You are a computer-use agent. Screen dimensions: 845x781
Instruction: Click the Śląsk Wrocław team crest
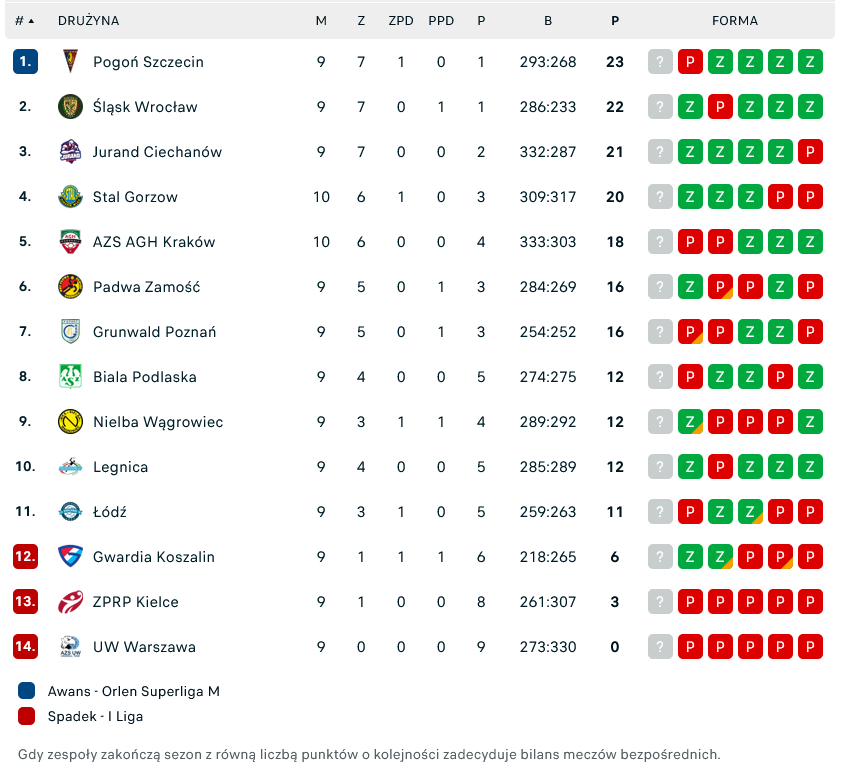click(70, 107)
